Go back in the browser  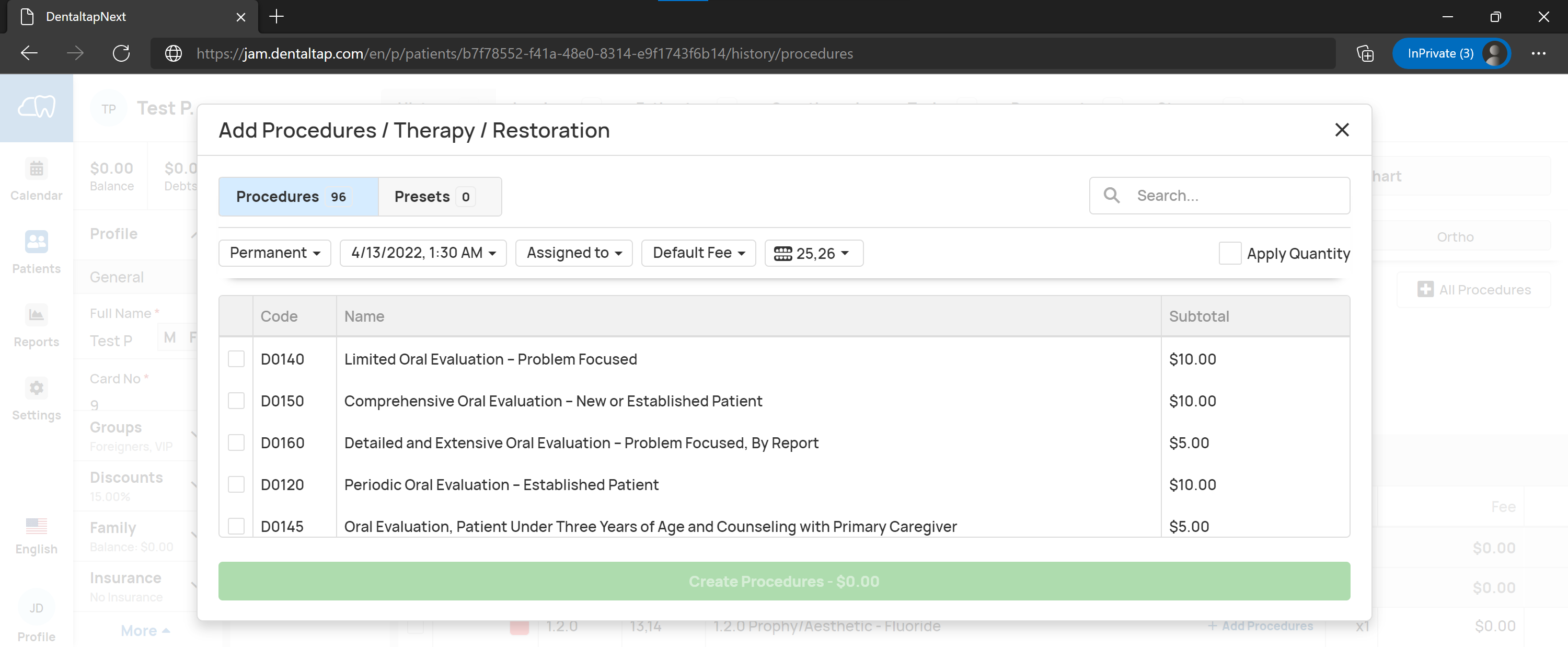pos(29,54)
